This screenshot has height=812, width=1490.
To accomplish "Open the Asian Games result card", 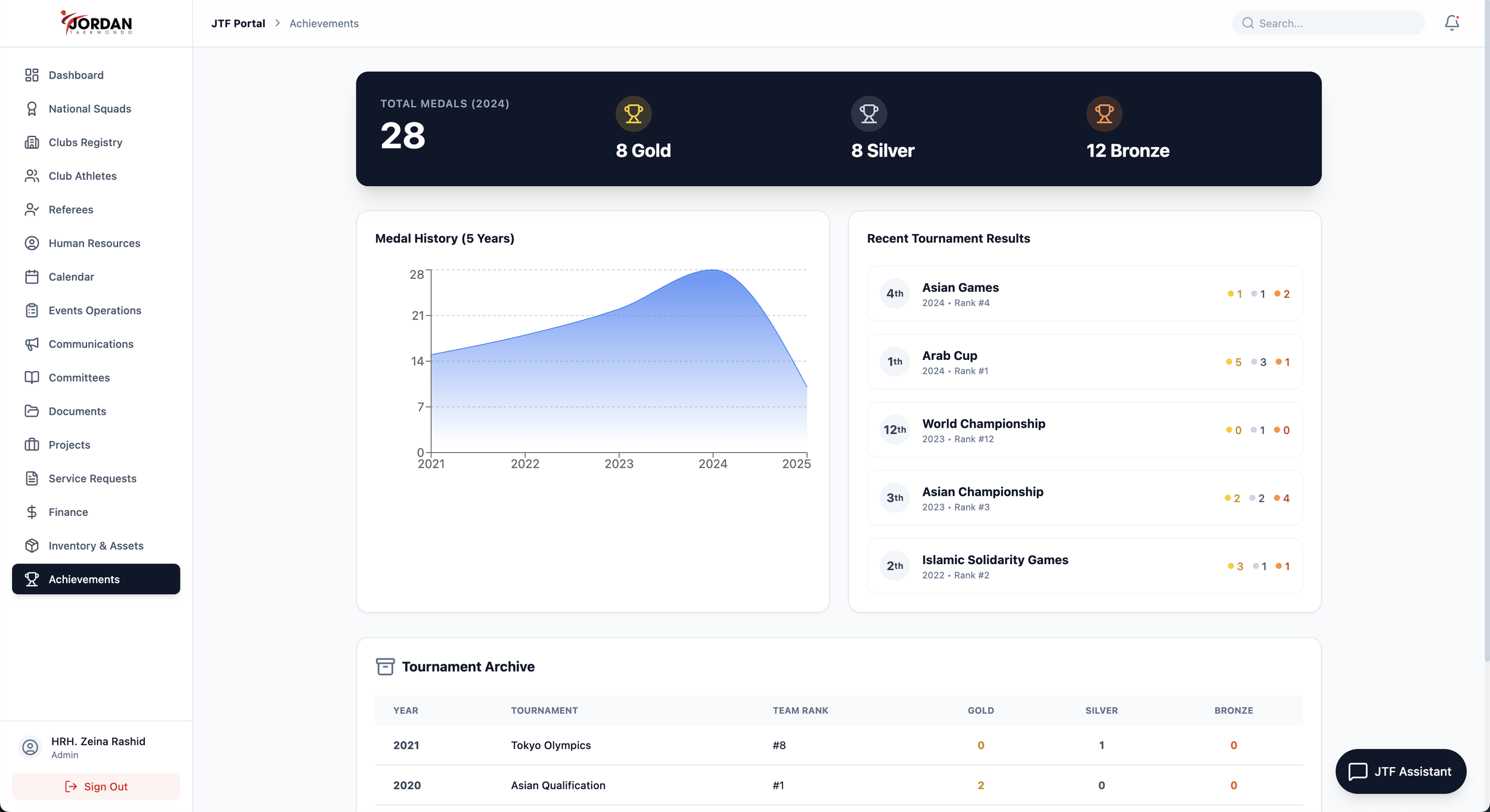I will coord(1084,294).
